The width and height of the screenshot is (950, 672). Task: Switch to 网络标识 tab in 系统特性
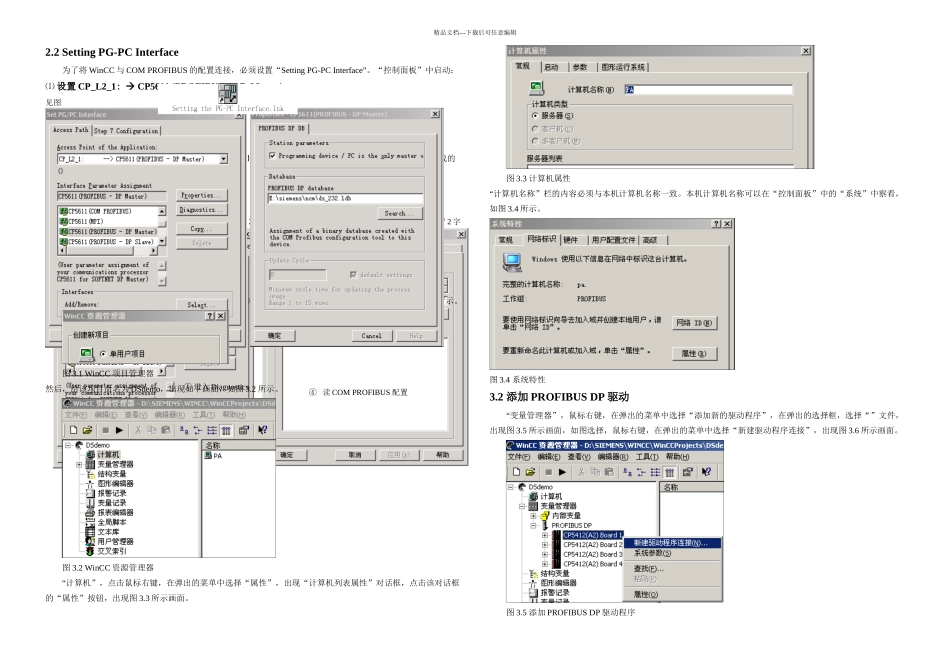pyautogui.click(x=541, y=239)
